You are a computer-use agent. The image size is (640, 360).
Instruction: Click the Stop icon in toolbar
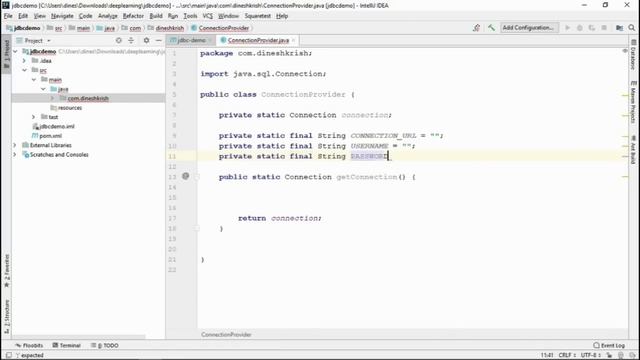[x=604, y=28]
